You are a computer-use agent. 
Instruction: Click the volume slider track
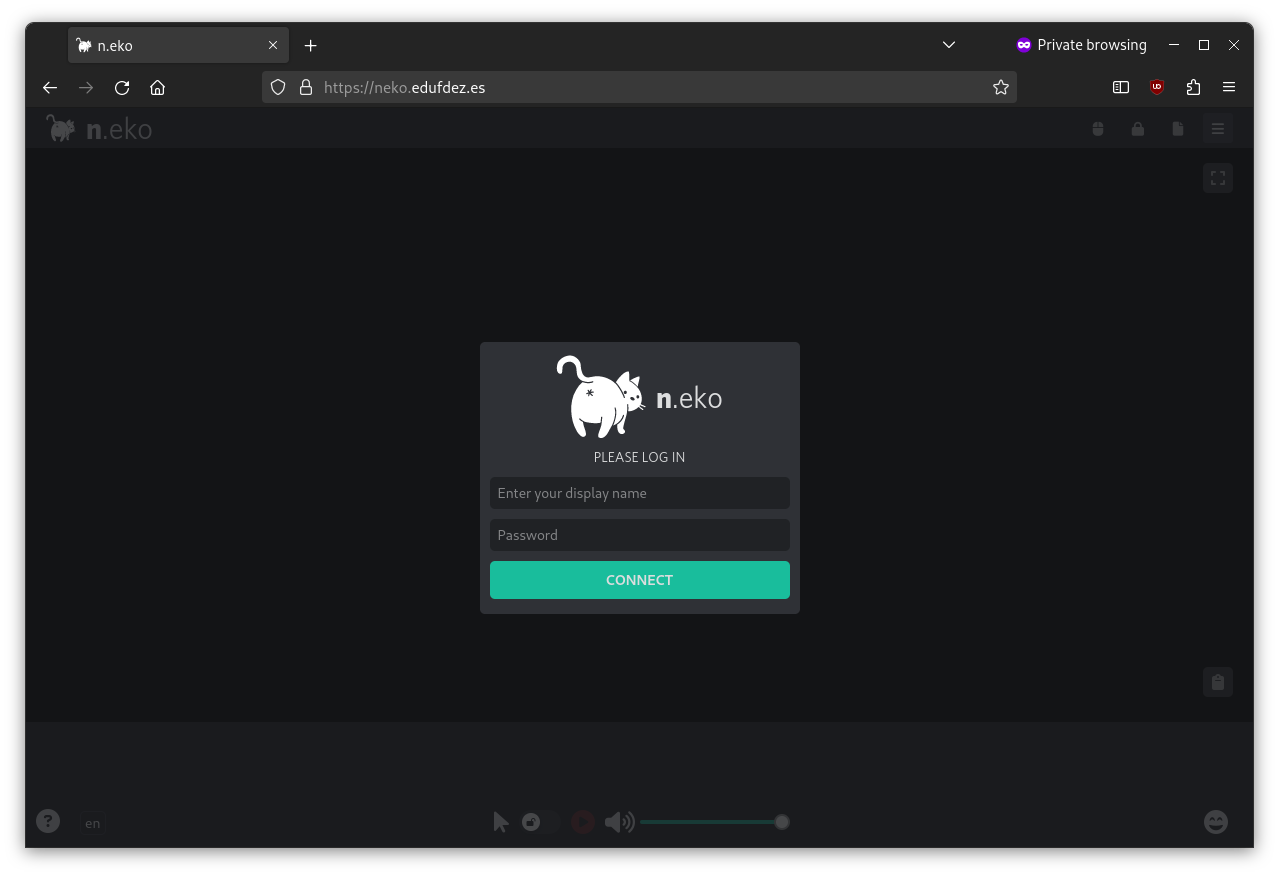710,822
